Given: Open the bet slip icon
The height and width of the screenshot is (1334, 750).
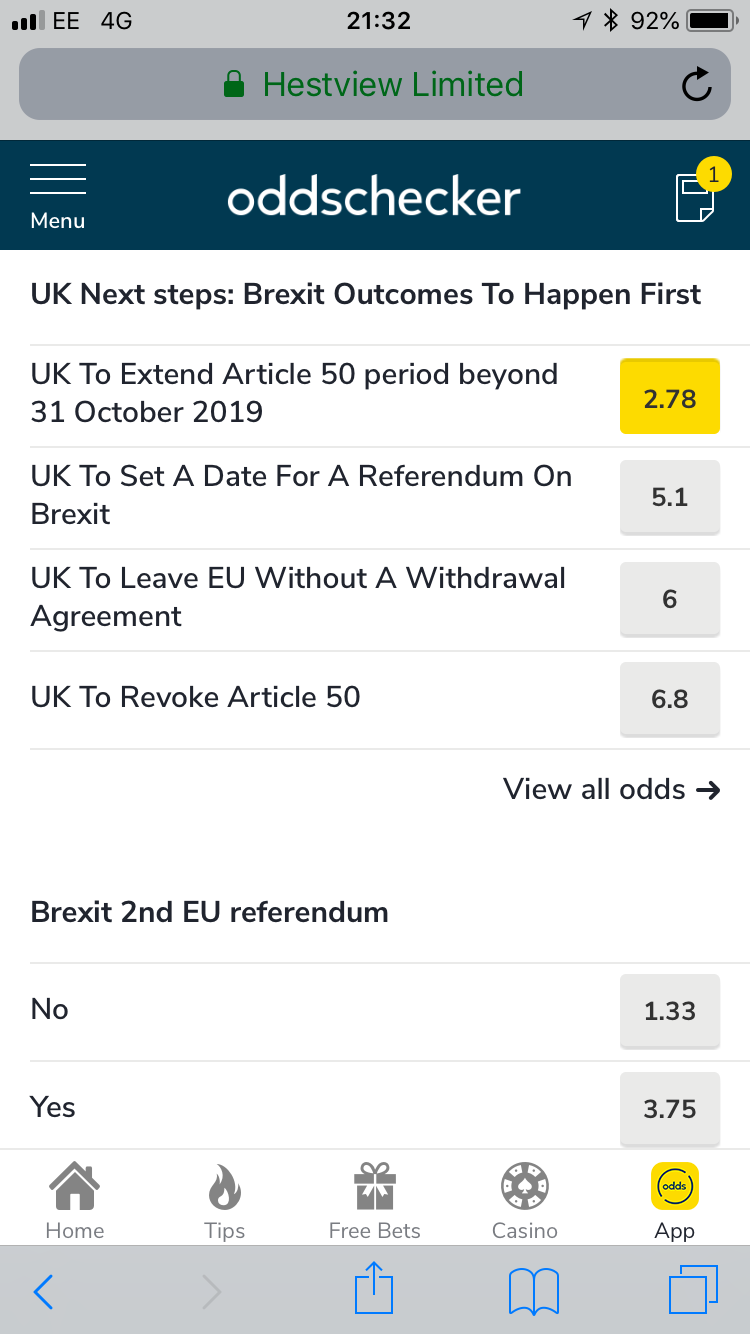Looking at the screenshot, I should pyautogui.click(x=695, y=196).
